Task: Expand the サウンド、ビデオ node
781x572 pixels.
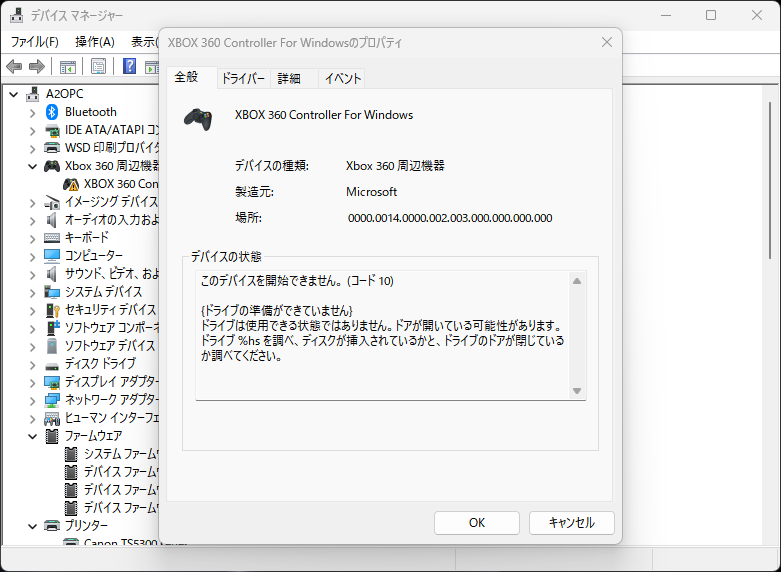Action: click(x=33, y=275)
